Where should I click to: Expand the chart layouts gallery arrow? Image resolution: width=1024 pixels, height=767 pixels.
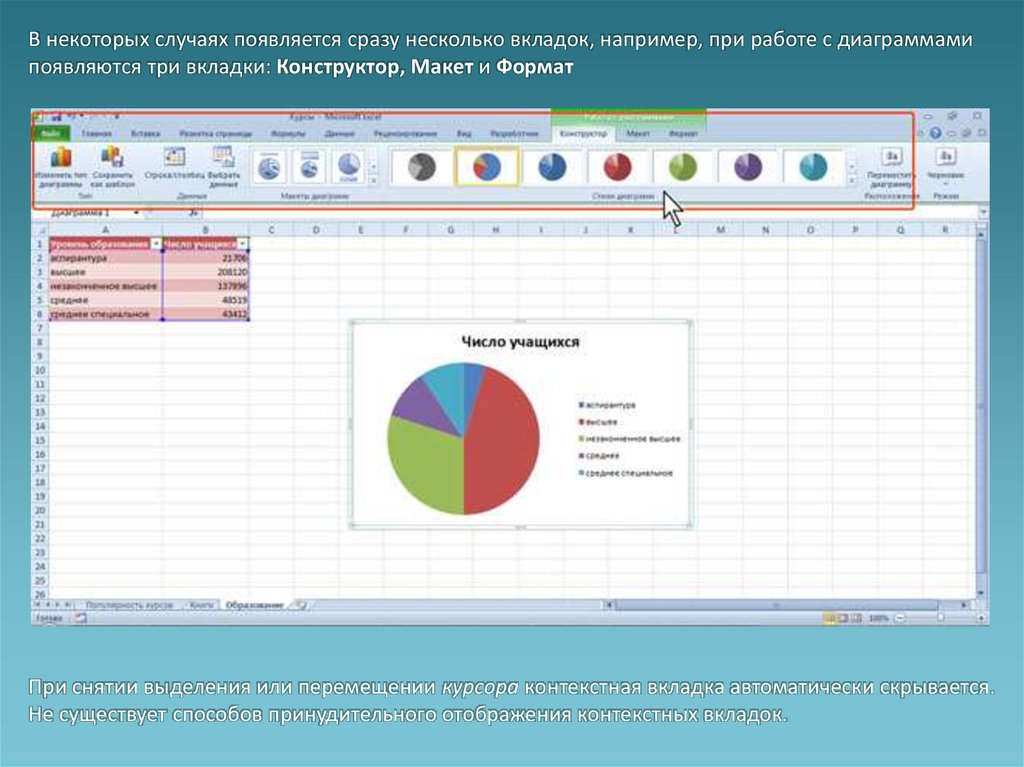(x=374, y=180)
